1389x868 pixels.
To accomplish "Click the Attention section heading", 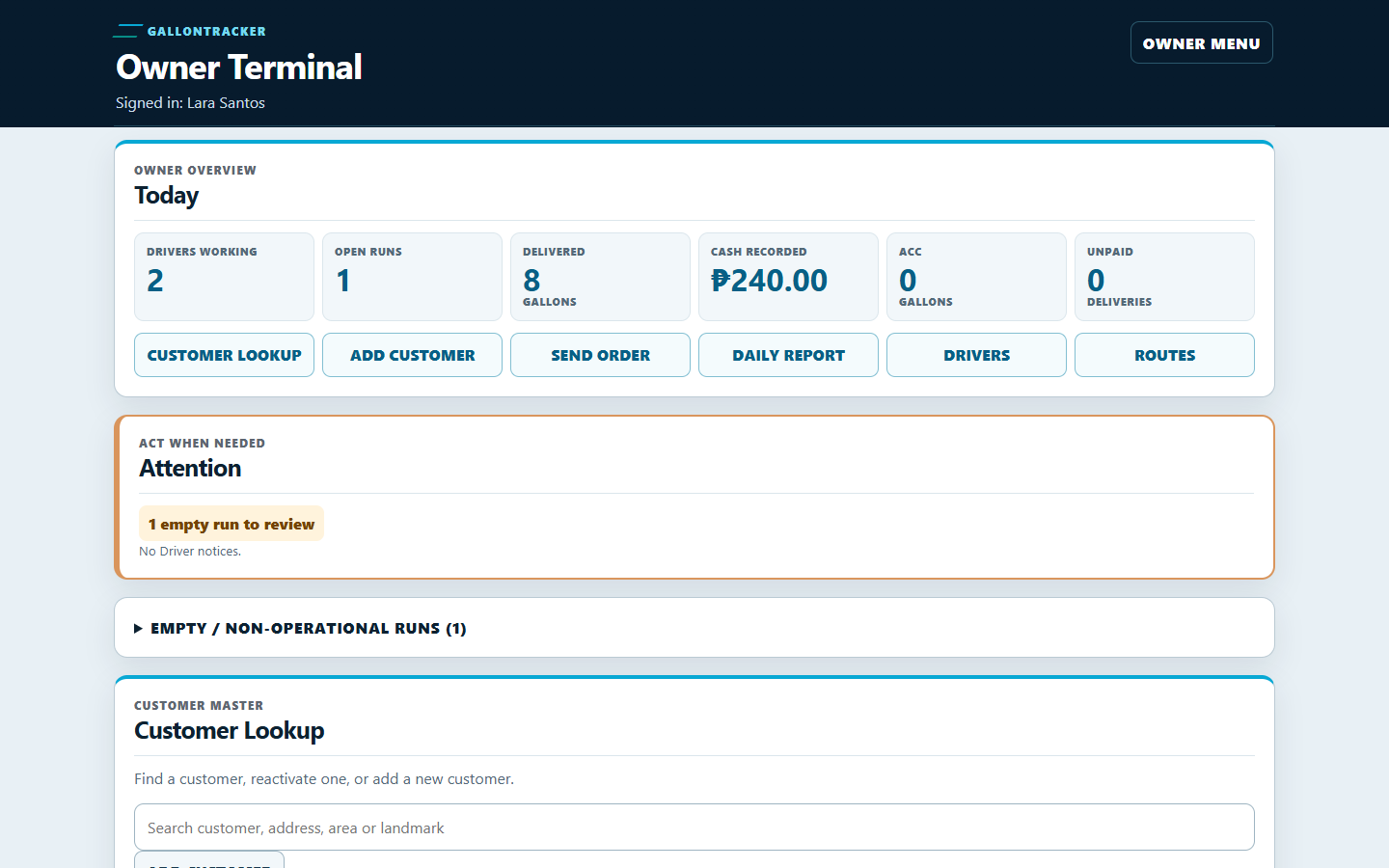I will (x=190, y=468).
